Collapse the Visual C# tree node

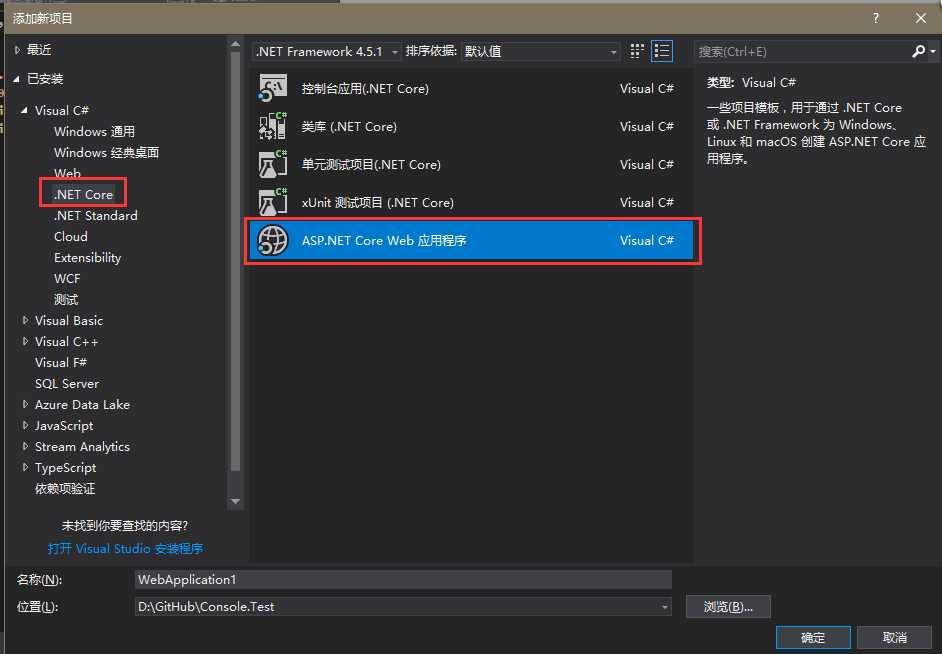click(25, 111)
